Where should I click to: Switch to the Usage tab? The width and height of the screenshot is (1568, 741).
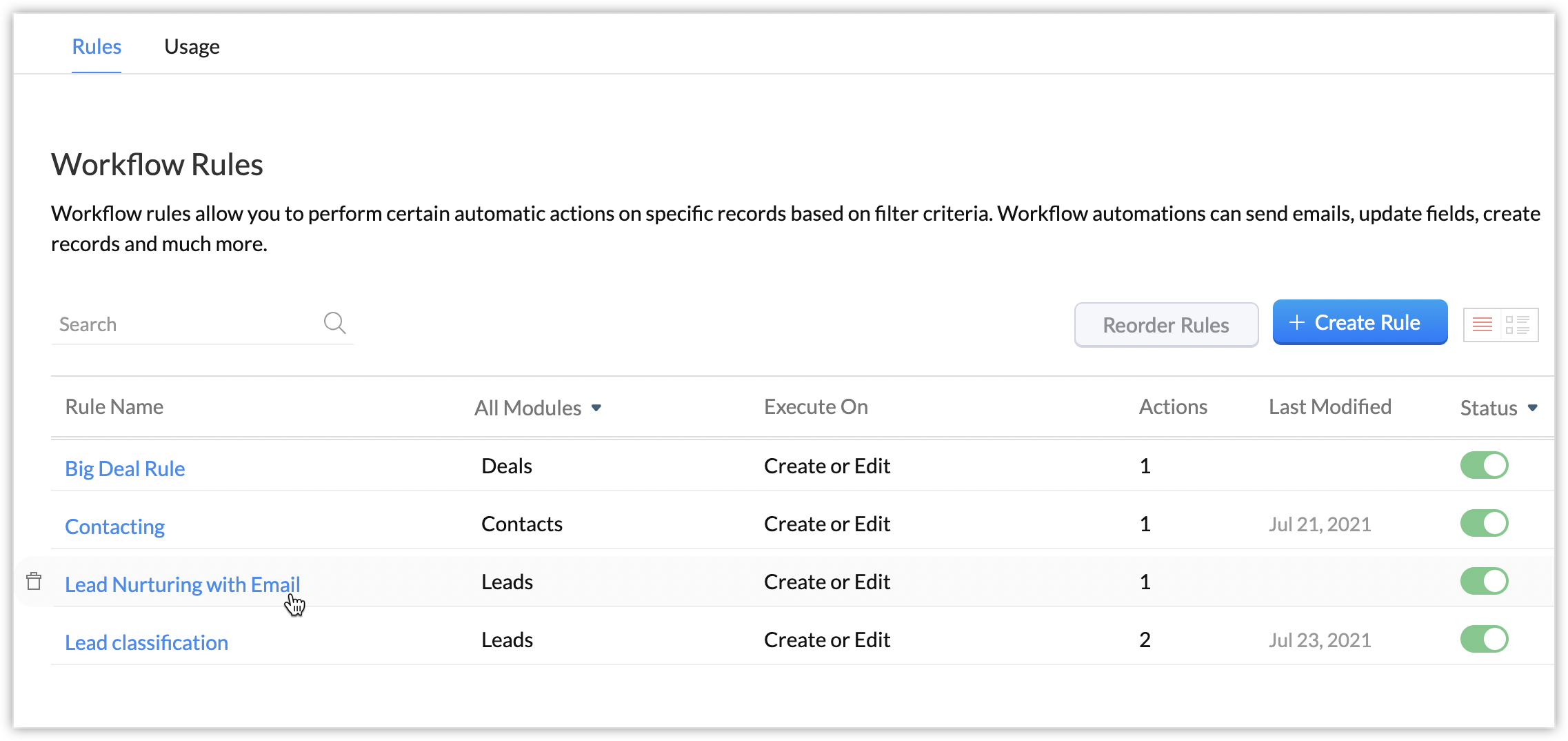[x=192, y=46]
